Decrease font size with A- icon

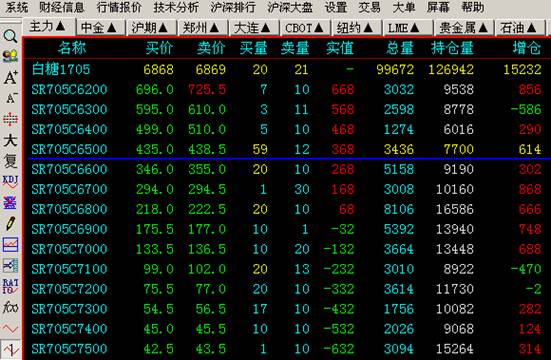tap(11, 98)
